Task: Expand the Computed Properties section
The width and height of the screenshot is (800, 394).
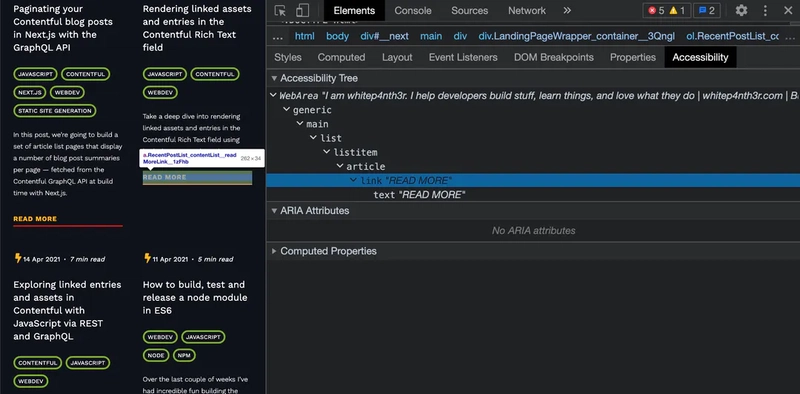Action: [274, 251]
